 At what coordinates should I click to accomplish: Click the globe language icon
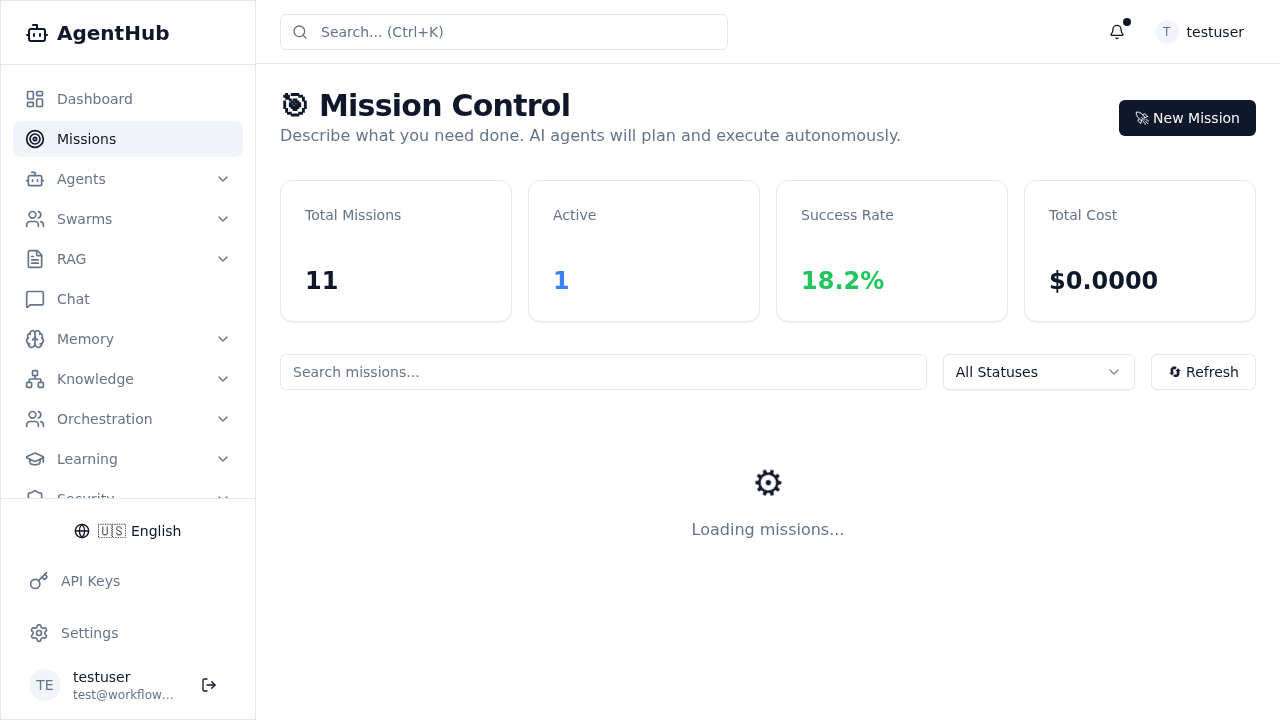[81, 531]
